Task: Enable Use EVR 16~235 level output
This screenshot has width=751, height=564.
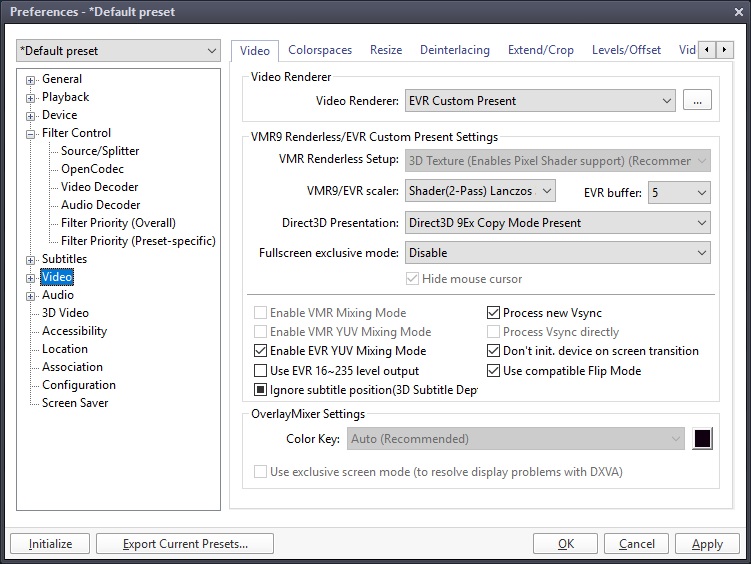Action: point(260,371)
